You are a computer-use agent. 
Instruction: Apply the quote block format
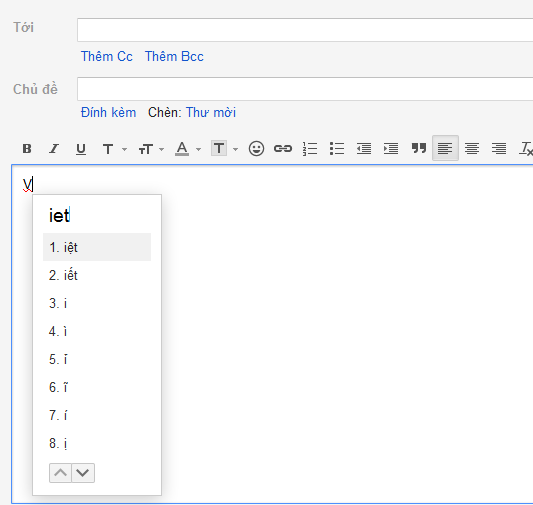point(419,148)
